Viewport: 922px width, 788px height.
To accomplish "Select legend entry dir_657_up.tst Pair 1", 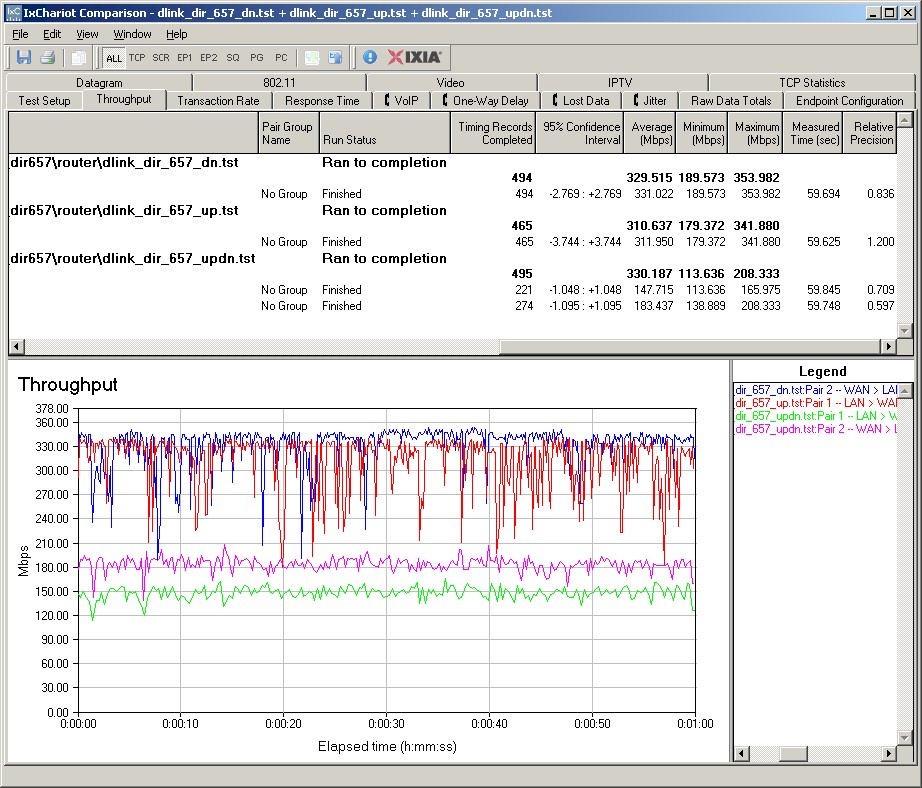I will (816, 403).
